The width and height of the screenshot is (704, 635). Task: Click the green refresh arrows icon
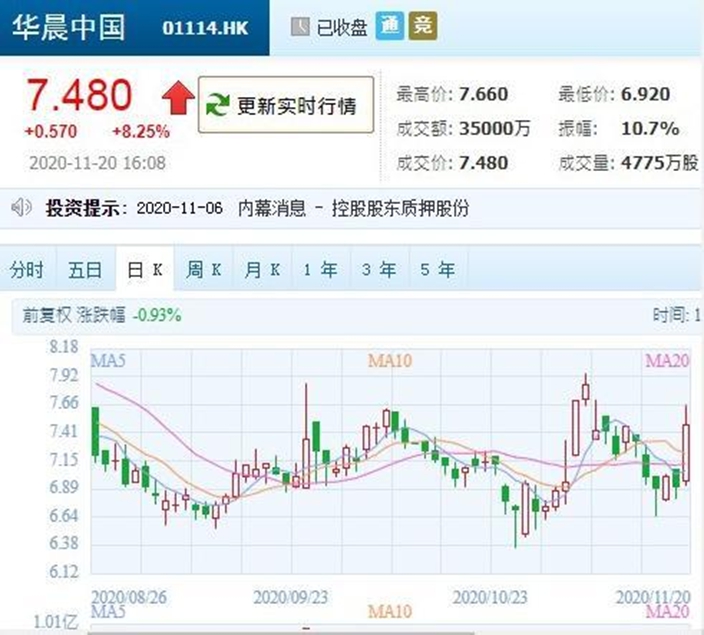218,105
